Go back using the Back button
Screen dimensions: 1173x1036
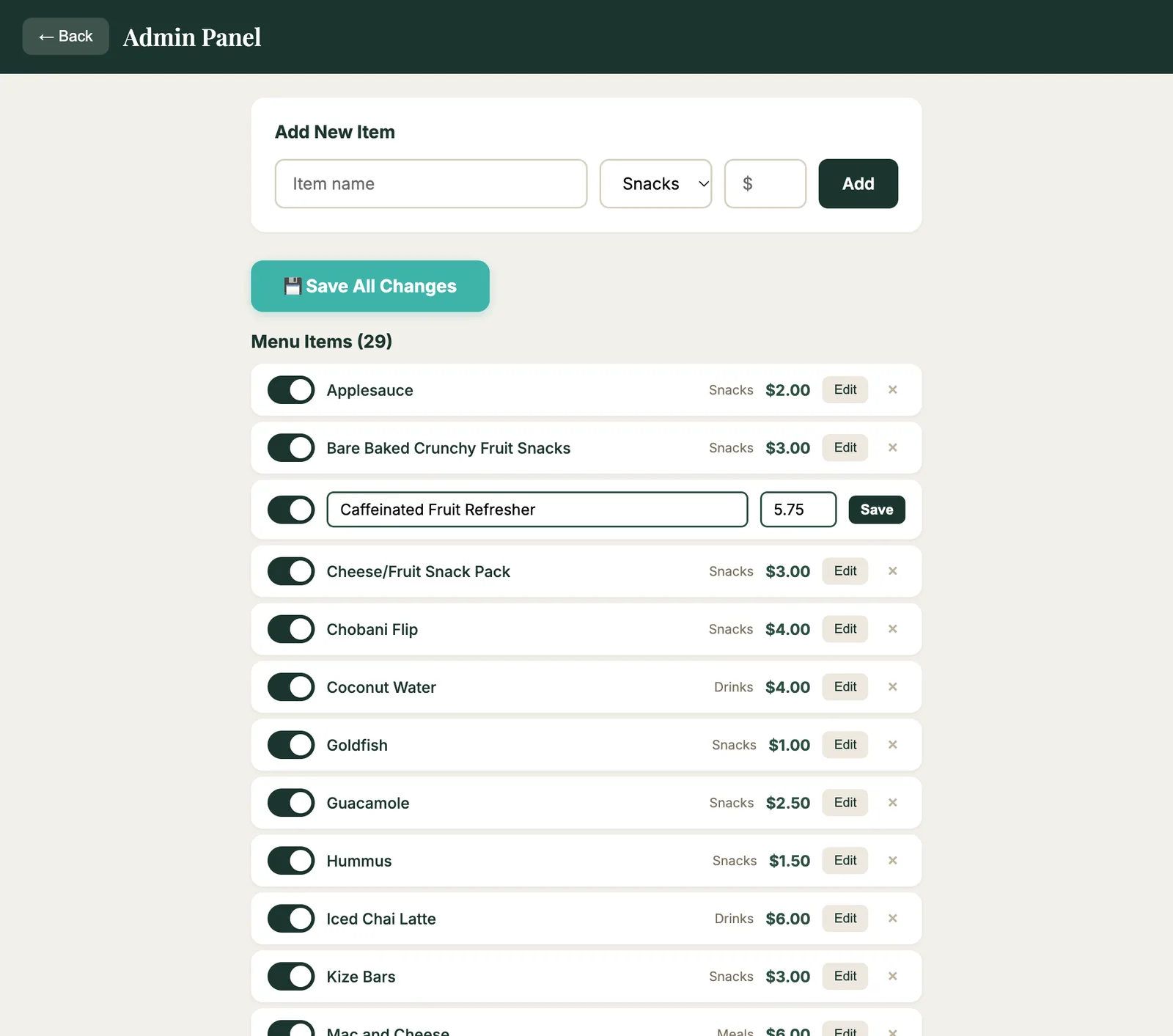(66, 37)
